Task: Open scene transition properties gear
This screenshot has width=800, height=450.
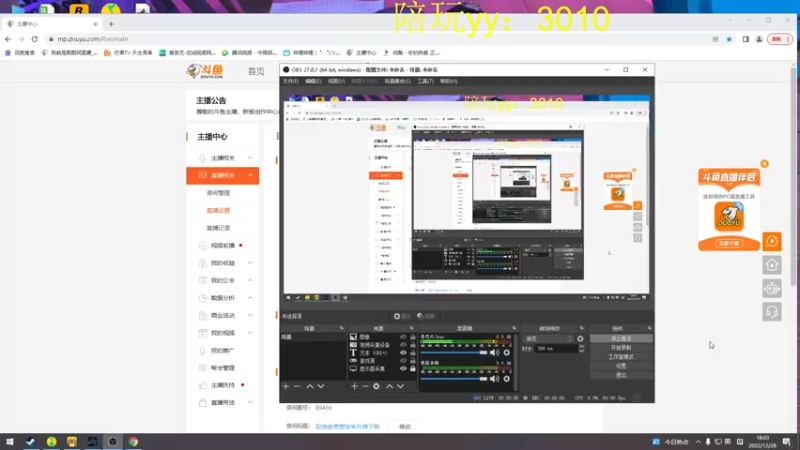Action: coord(580,339)
